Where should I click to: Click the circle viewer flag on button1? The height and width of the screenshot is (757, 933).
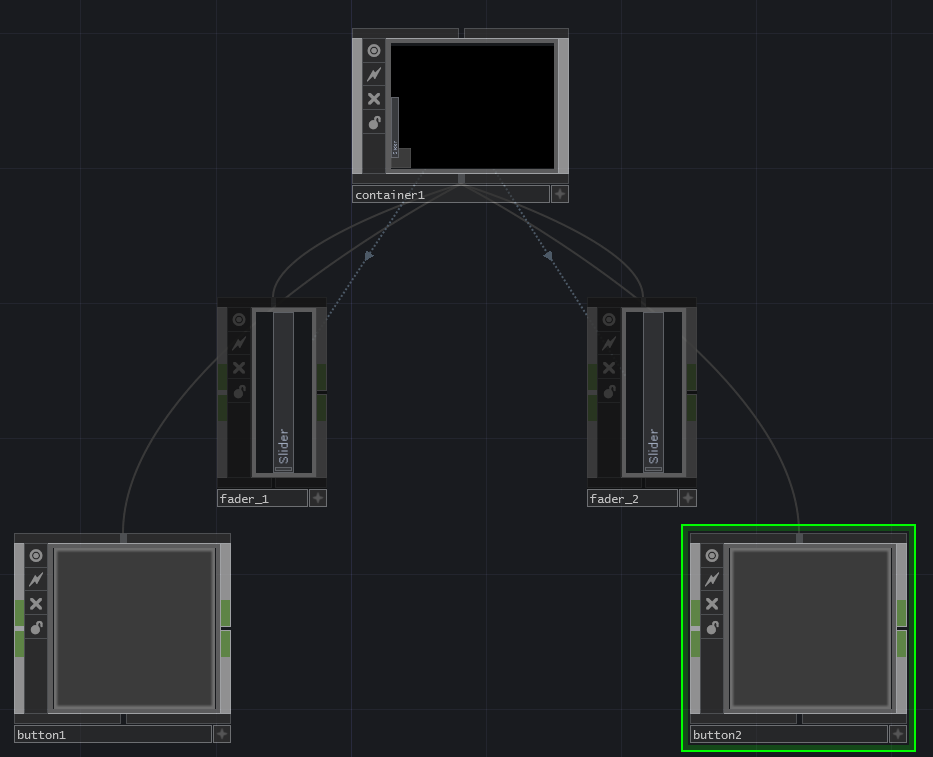pos(36,556)
